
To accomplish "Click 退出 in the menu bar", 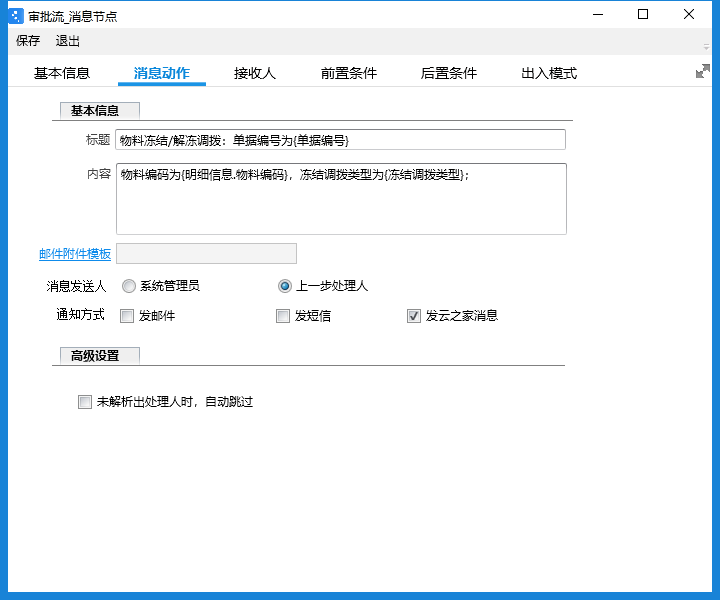I will pyautogui.click(x=68, y=41).
